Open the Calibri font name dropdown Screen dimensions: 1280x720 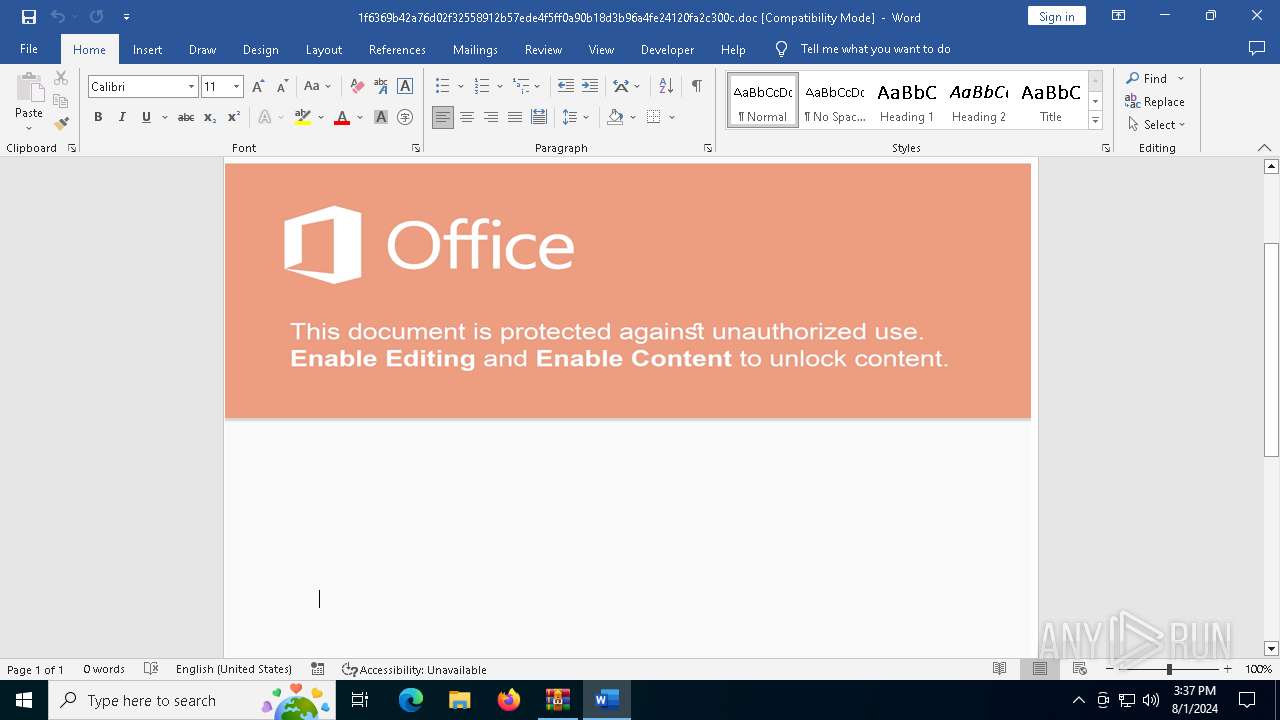[191, 87]
